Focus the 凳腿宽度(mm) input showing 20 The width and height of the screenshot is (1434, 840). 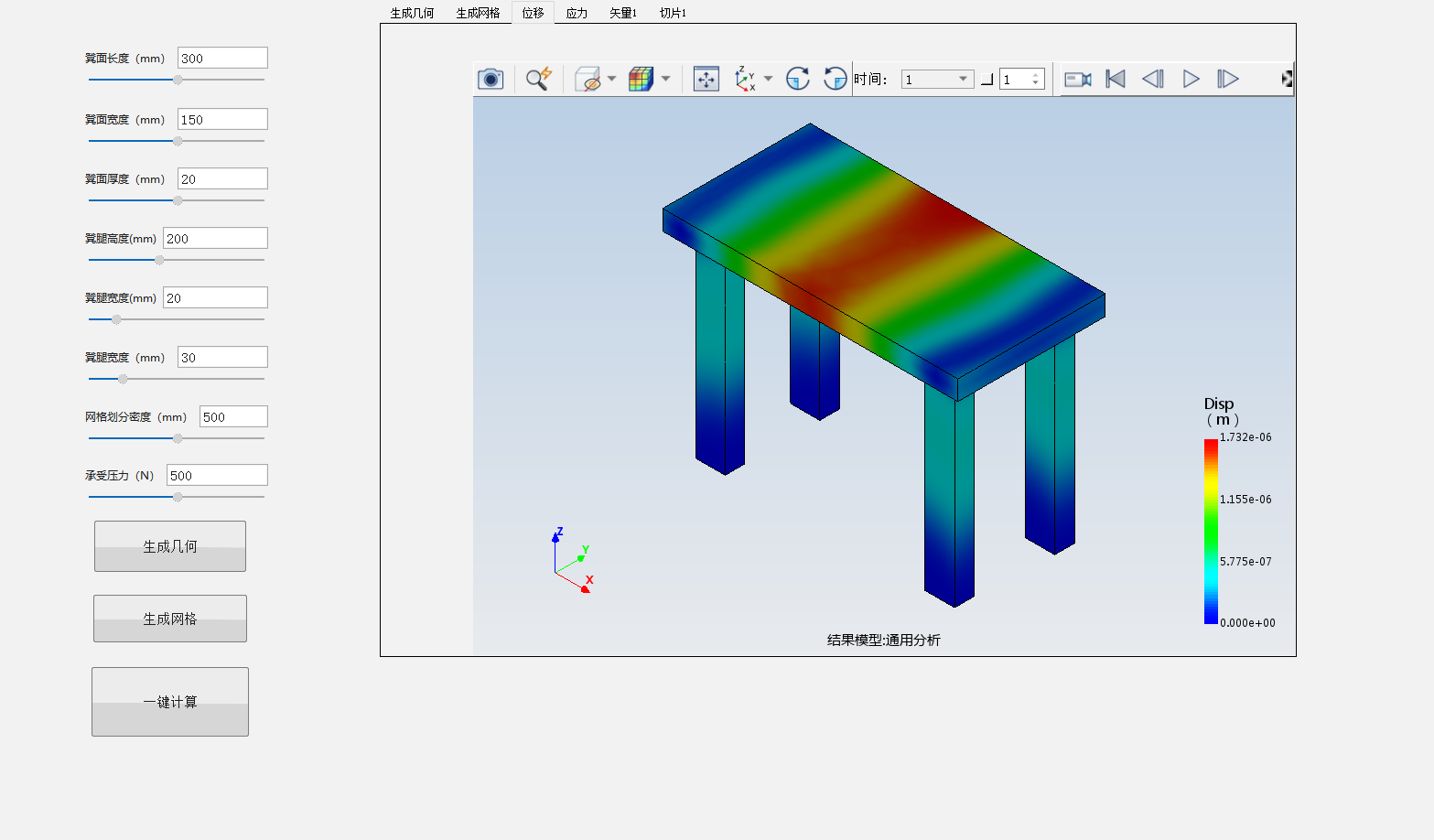click(215, 297)
